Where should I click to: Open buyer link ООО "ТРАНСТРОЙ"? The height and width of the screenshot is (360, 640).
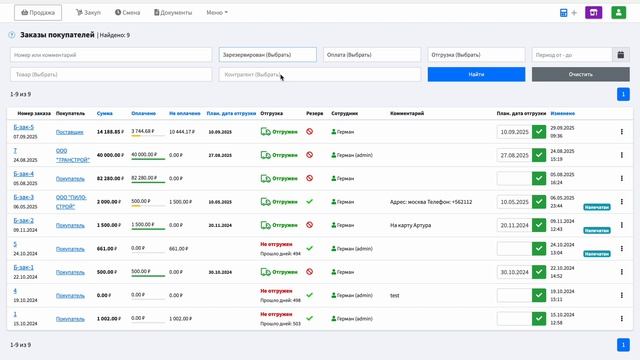point(73,155)
